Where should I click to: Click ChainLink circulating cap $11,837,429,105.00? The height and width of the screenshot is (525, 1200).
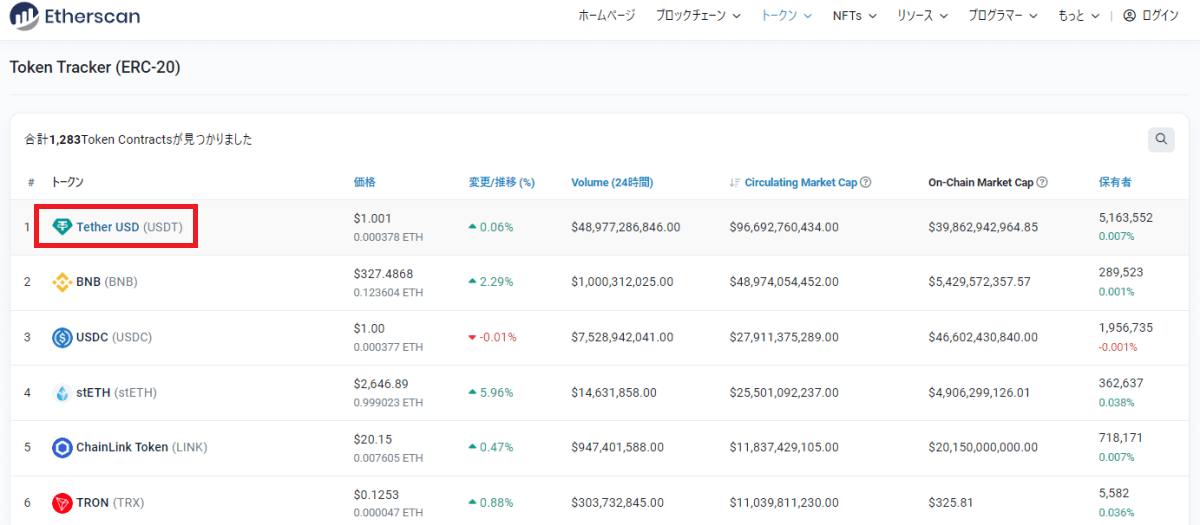click(784, 447)
